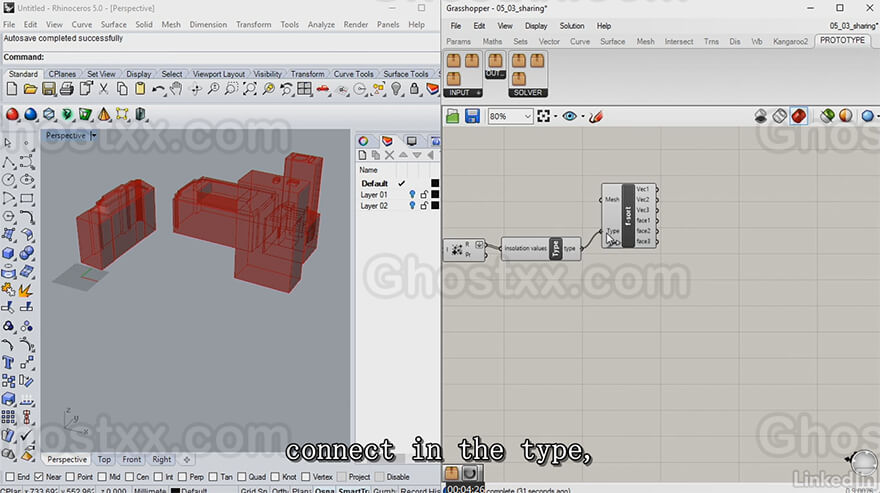Click in the Rhino Command input field
Screen dimensions: 880x493
coord(241,57)
